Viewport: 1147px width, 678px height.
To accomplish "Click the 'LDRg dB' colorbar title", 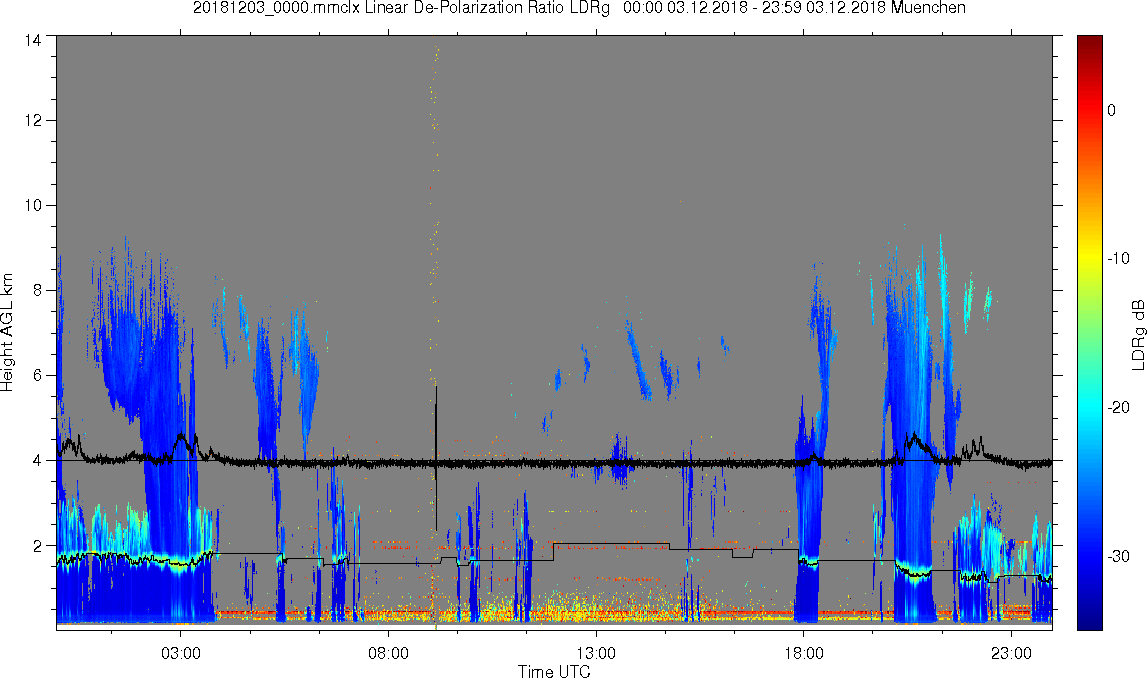I will (1138, 334).
